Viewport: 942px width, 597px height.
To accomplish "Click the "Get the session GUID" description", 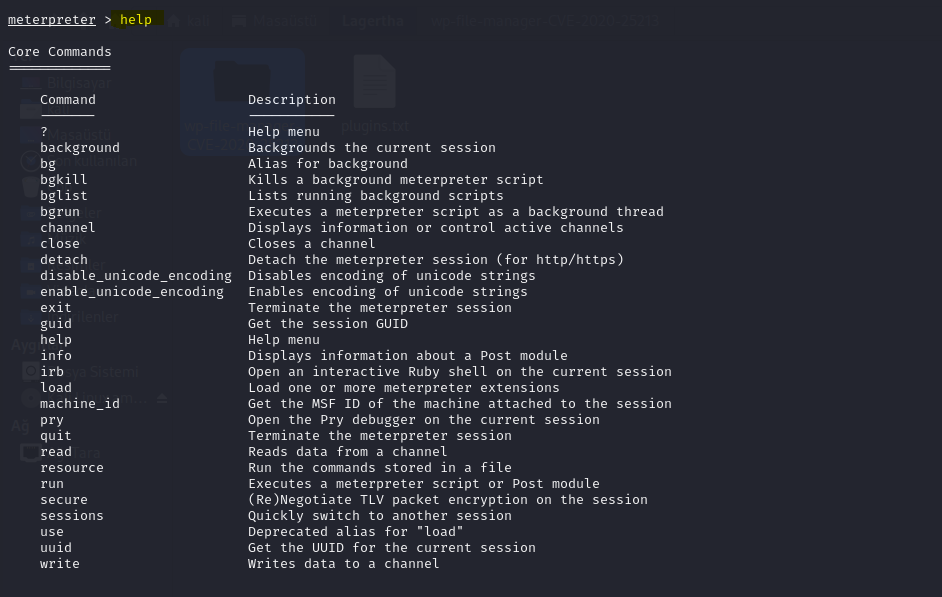I will [x=328, y=324].
